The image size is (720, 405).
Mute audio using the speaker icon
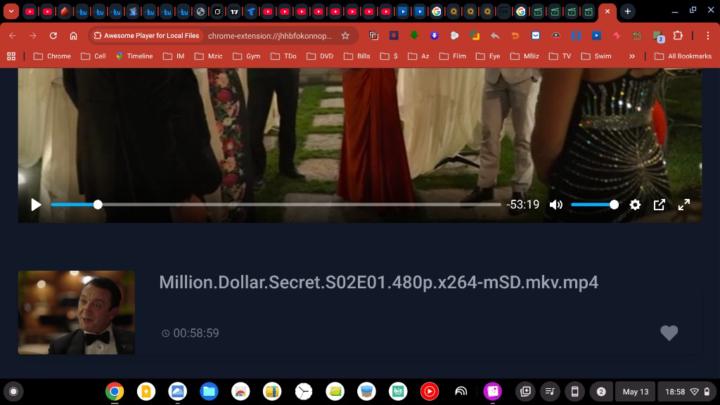tap(556, 205)
